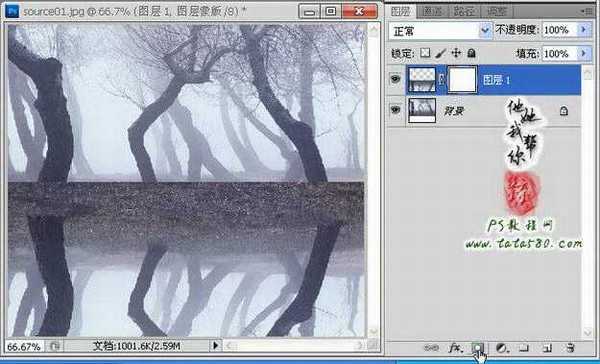
Task: Select the 图层 1 layer name
Action: pyautogui.click(x=497, y=80)
